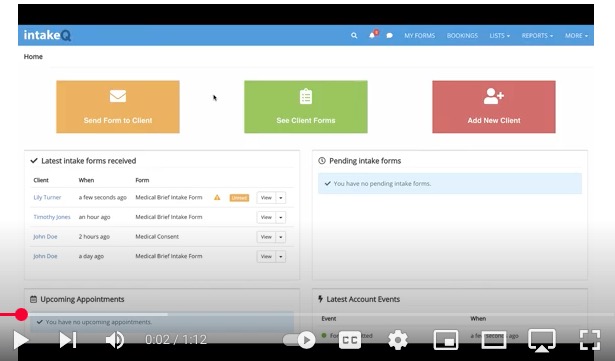View John Doe's Medical Consent form
615x361 pixels.
tap(266, 237)
